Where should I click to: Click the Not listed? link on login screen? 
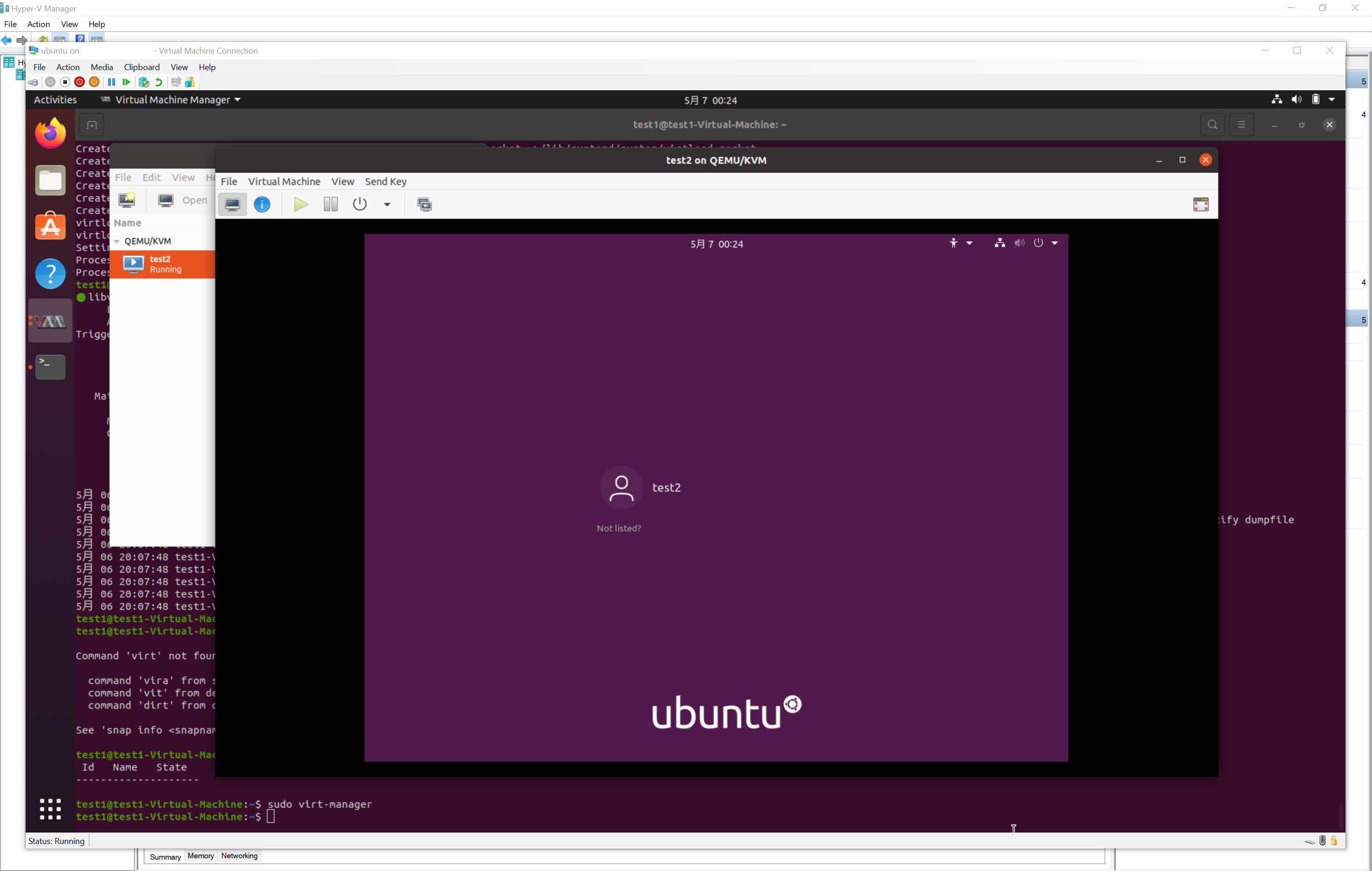pyautogui.click(x=619, y=528)
